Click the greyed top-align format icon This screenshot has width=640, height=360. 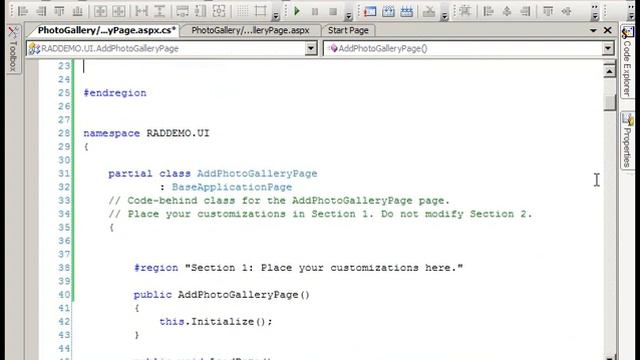[x=548, y=11]
